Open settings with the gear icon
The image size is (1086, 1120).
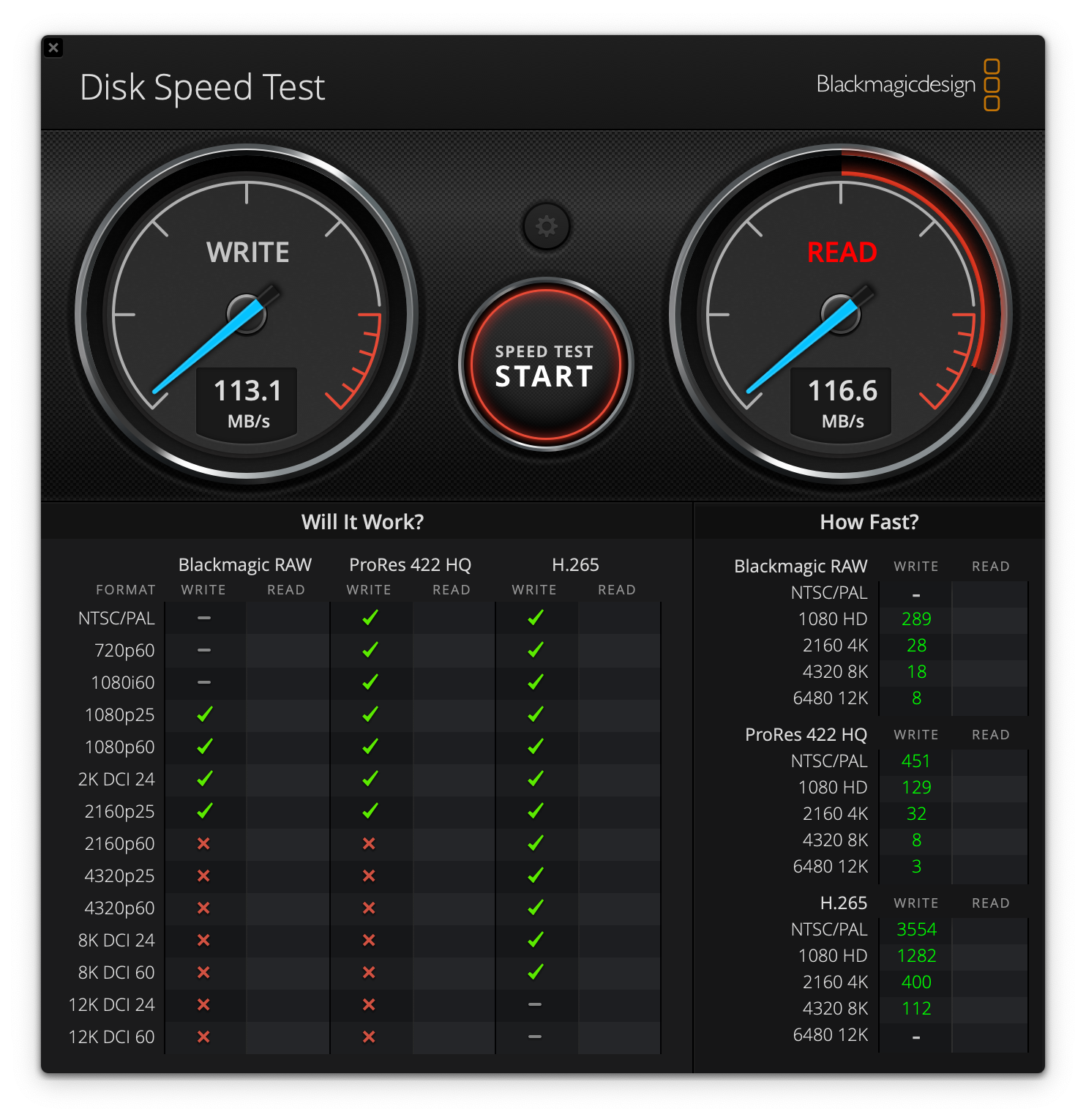(546, 226)
